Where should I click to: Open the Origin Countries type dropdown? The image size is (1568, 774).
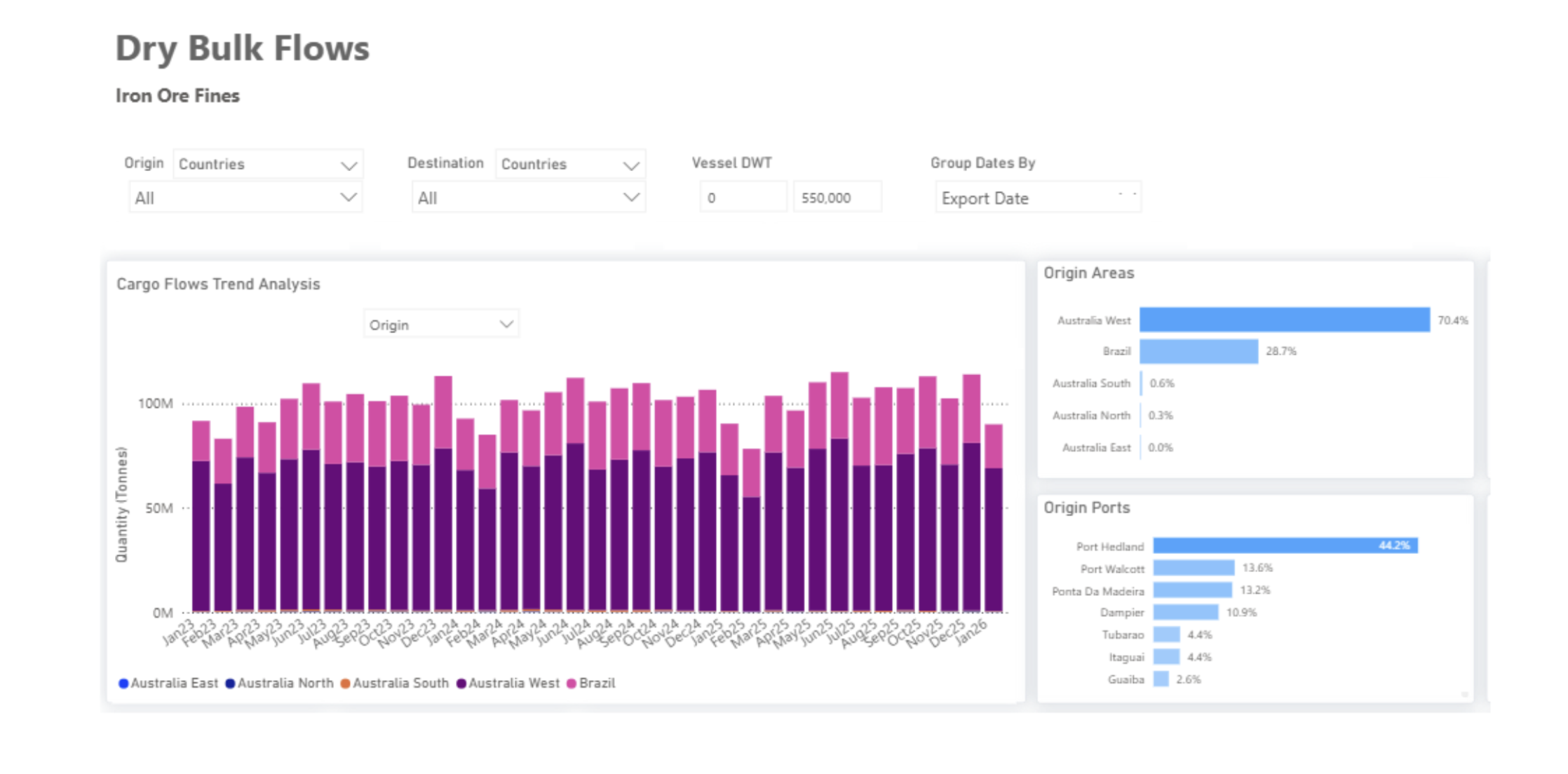pyautogui.click(x=267, y=164)
